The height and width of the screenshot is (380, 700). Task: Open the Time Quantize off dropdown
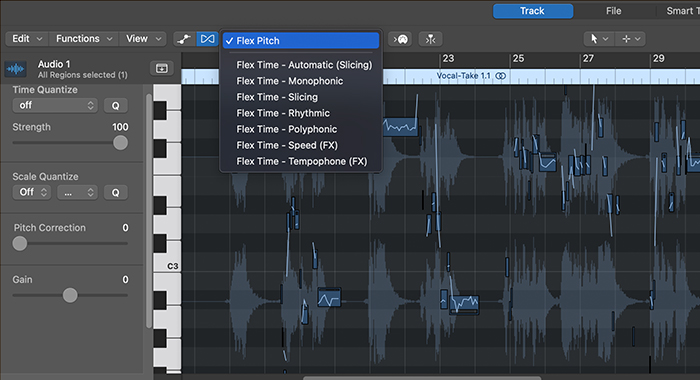55,105
